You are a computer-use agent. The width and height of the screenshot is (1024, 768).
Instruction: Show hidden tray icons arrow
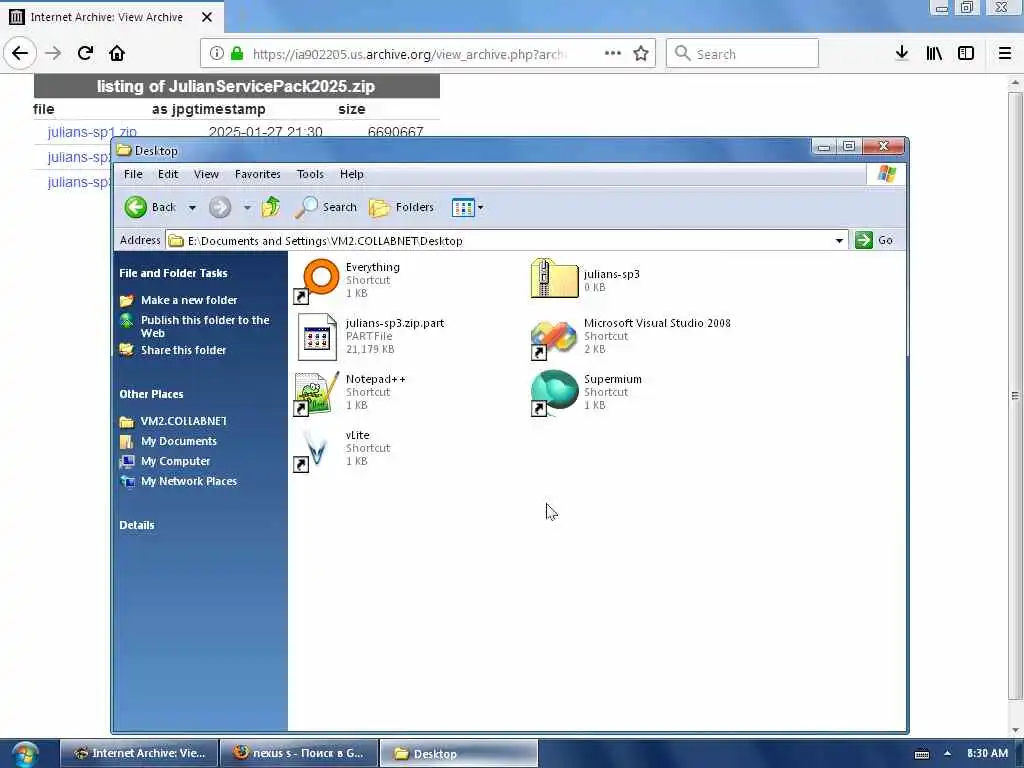pyautogui.click(x=947, y=753)
